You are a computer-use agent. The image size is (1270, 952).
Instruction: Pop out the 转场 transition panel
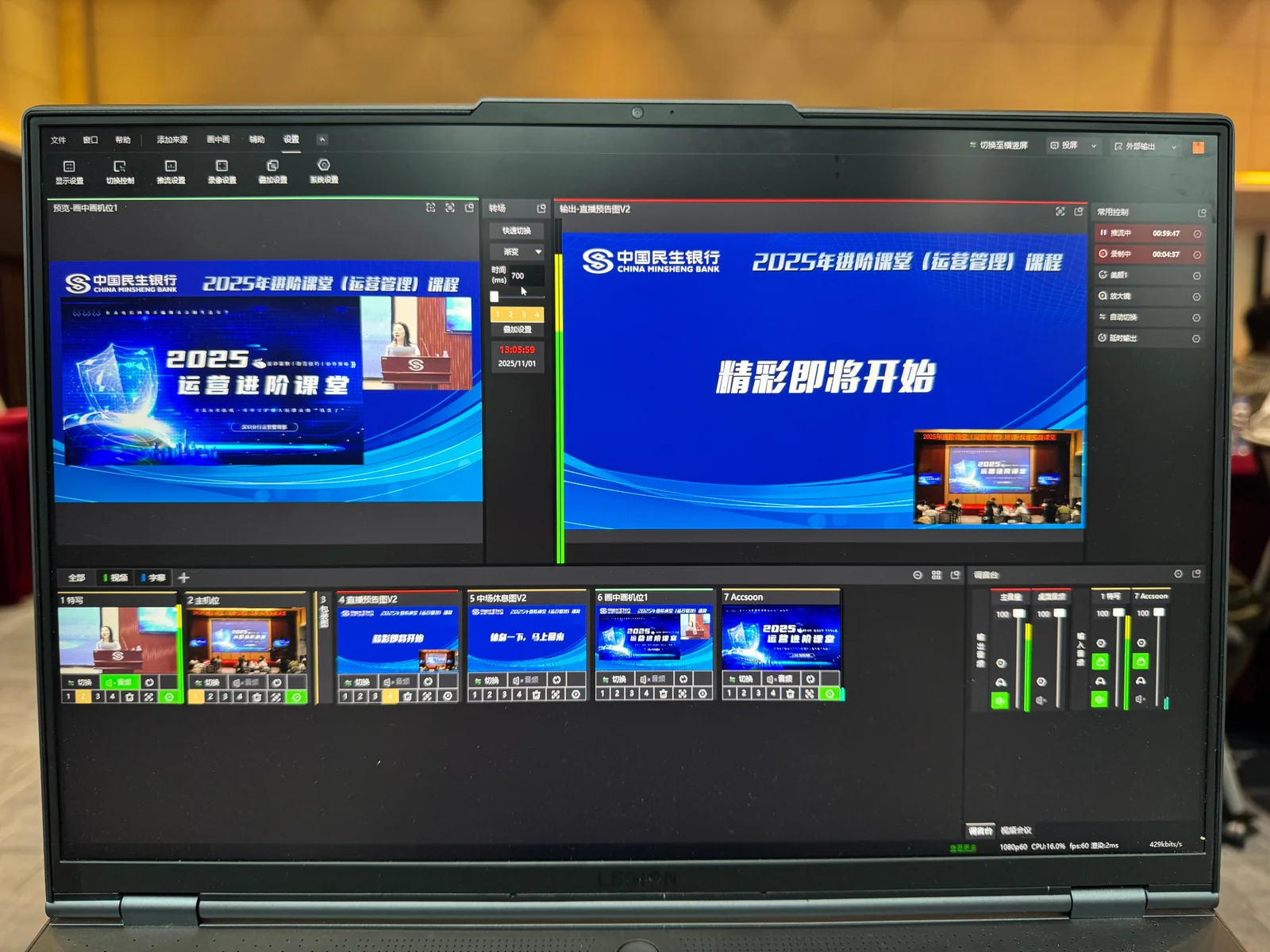click(x=541, y=209)
